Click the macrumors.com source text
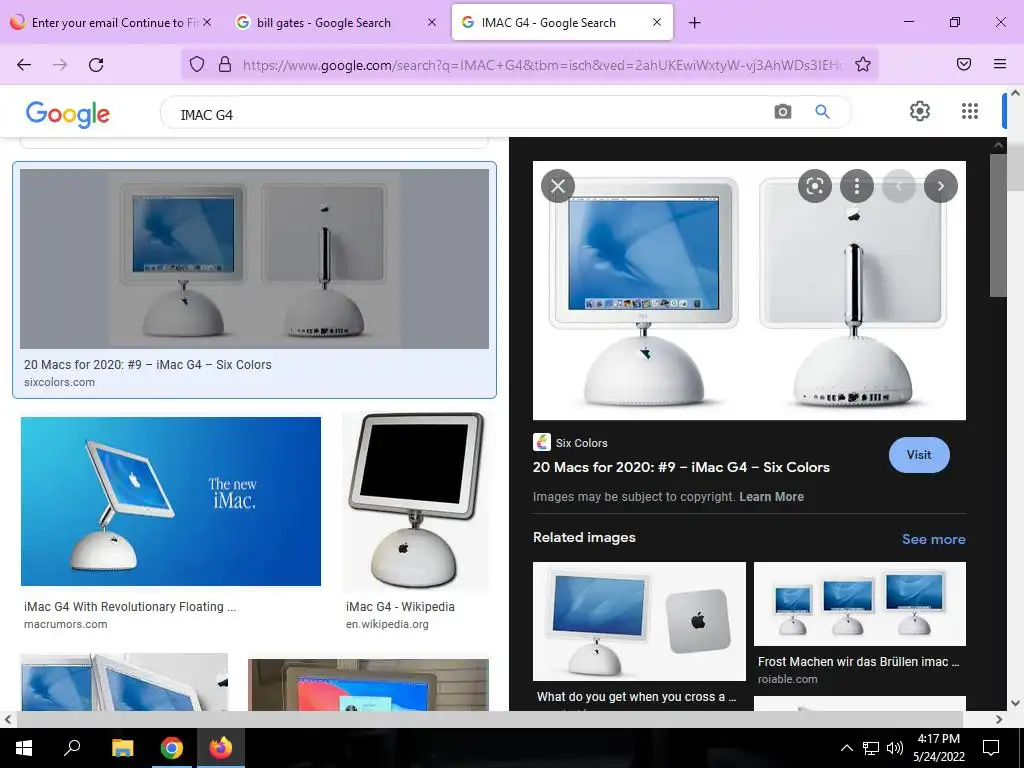 coord(65,624)
